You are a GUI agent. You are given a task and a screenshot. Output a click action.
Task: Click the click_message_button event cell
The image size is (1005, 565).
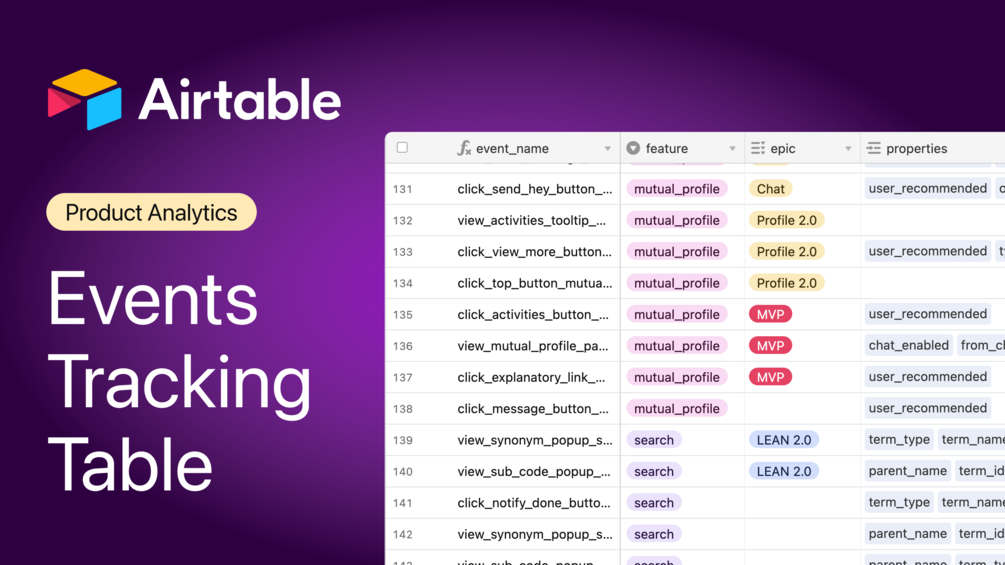pyautogui.click(x=535, y=409)
